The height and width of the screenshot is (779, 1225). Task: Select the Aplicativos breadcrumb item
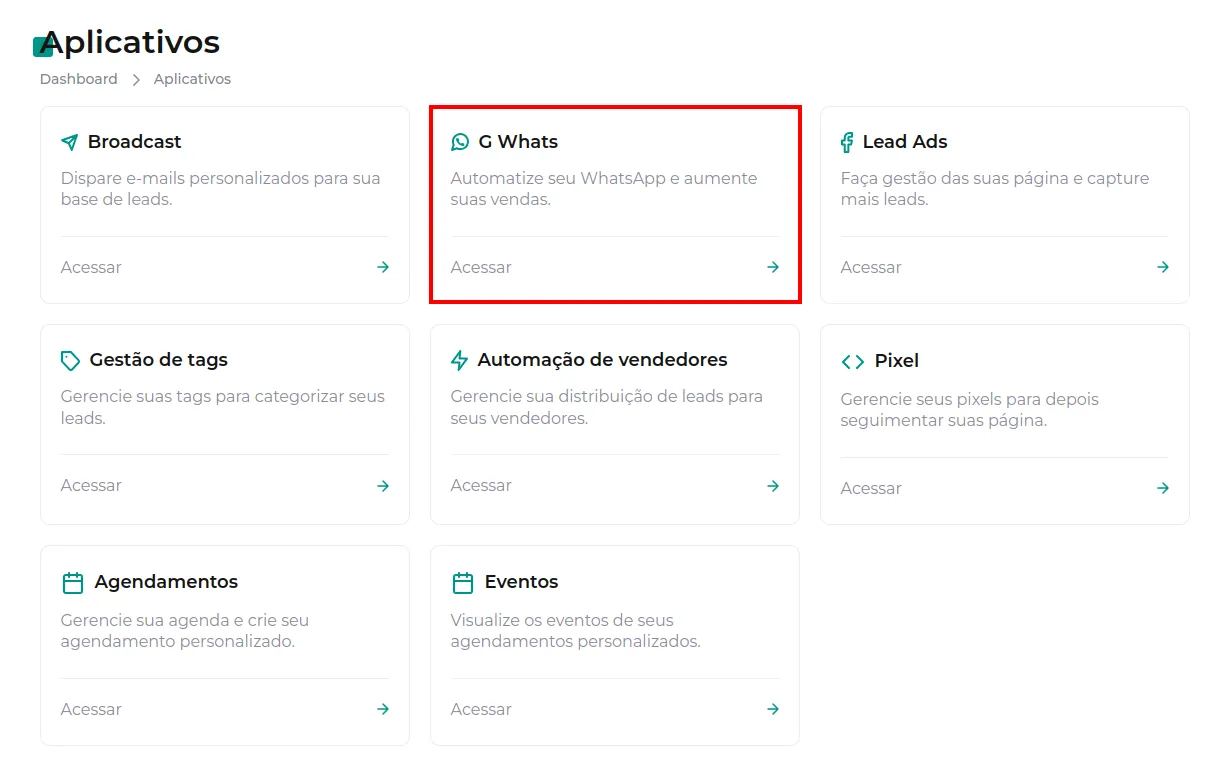pyautogui.click(x=192, y=79)
